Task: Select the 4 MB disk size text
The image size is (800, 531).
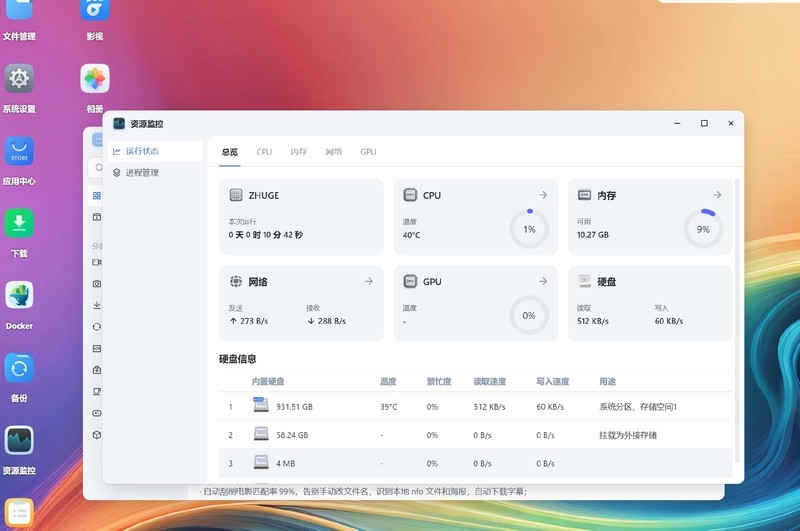Action: pyautogui.click(x=286, y=463)
